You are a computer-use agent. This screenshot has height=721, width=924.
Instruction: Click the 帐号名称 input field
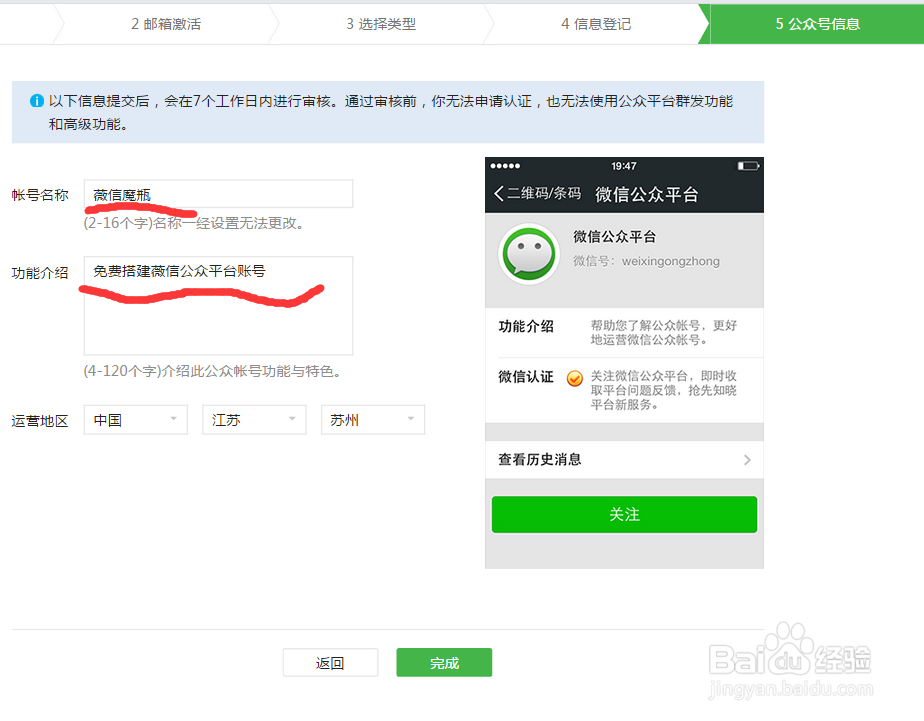(218, 194)
